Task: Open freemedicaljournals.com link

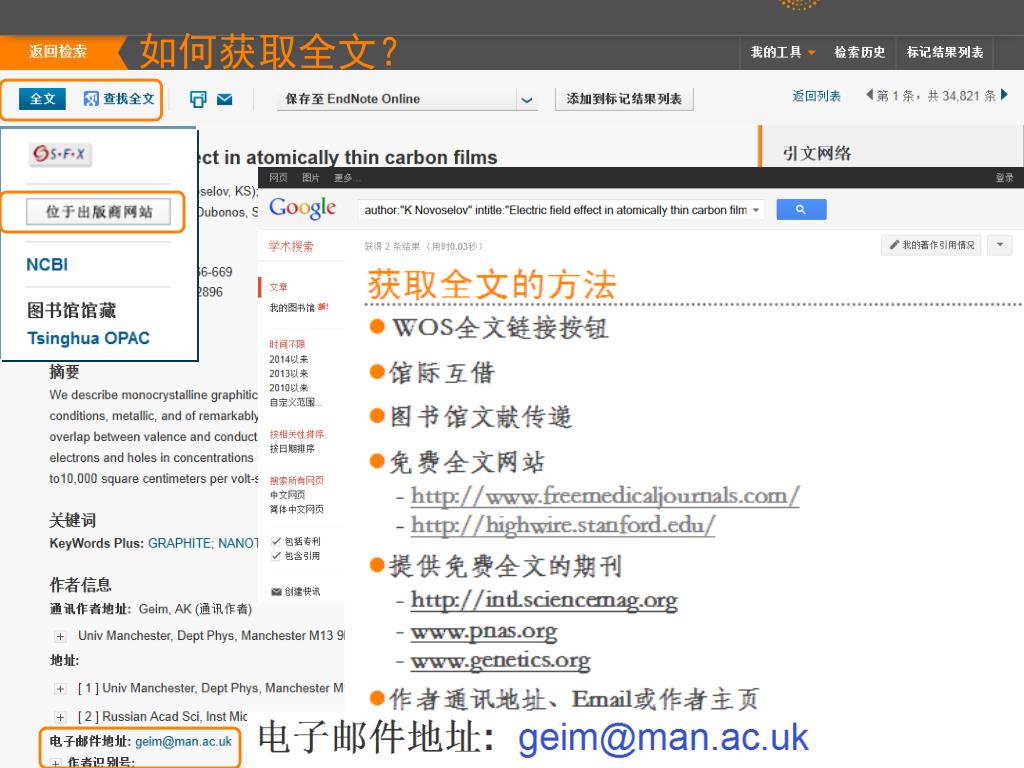Action: (605, 496)
